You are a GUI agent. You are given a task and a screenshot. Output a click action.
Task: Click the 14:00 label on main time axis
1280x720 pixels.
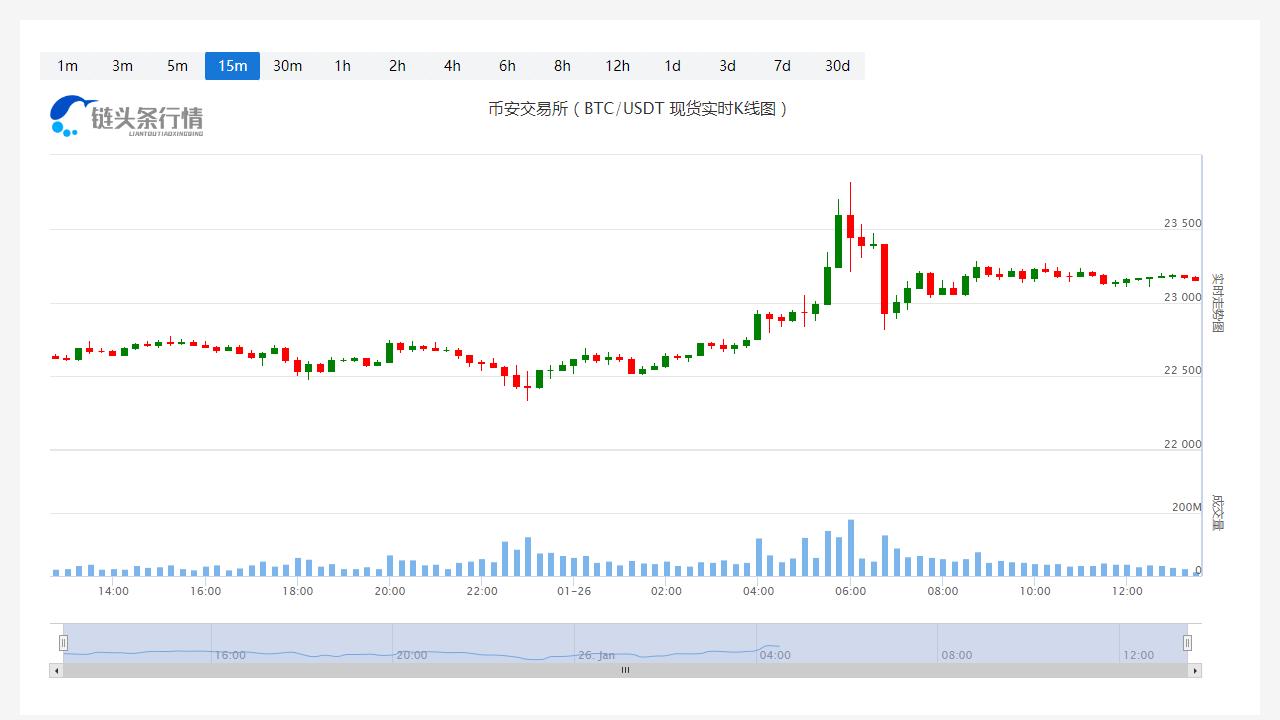click(113, 591)
